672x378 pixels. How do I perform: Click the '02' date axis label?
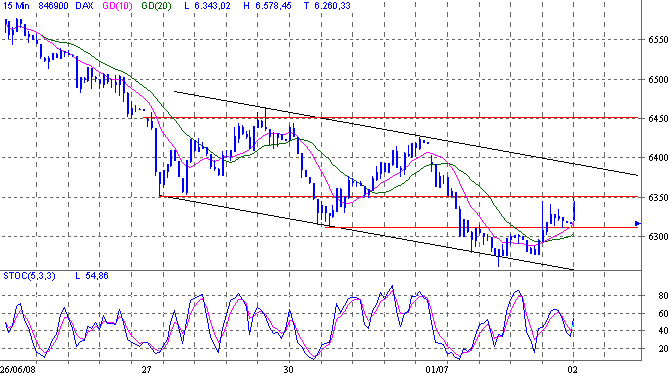click(573, 370)
